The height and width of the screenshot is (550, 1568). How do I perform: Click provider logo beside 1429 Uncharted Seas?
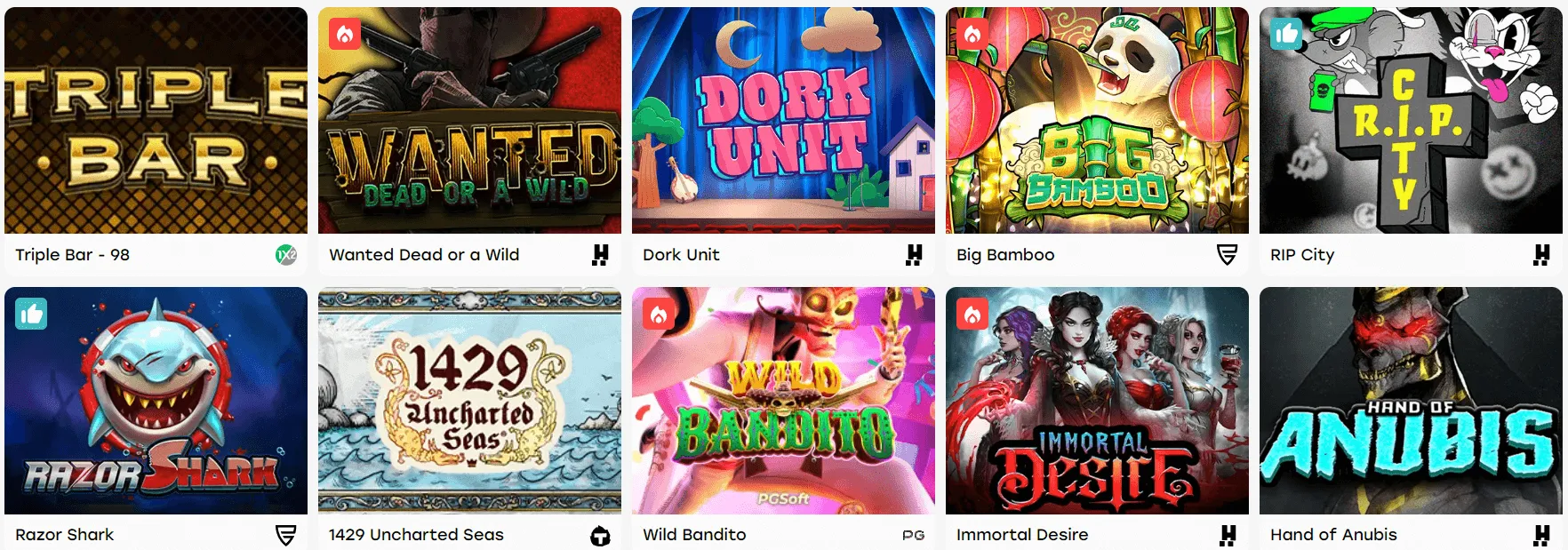pyautogui.click(x=601, y=536)
